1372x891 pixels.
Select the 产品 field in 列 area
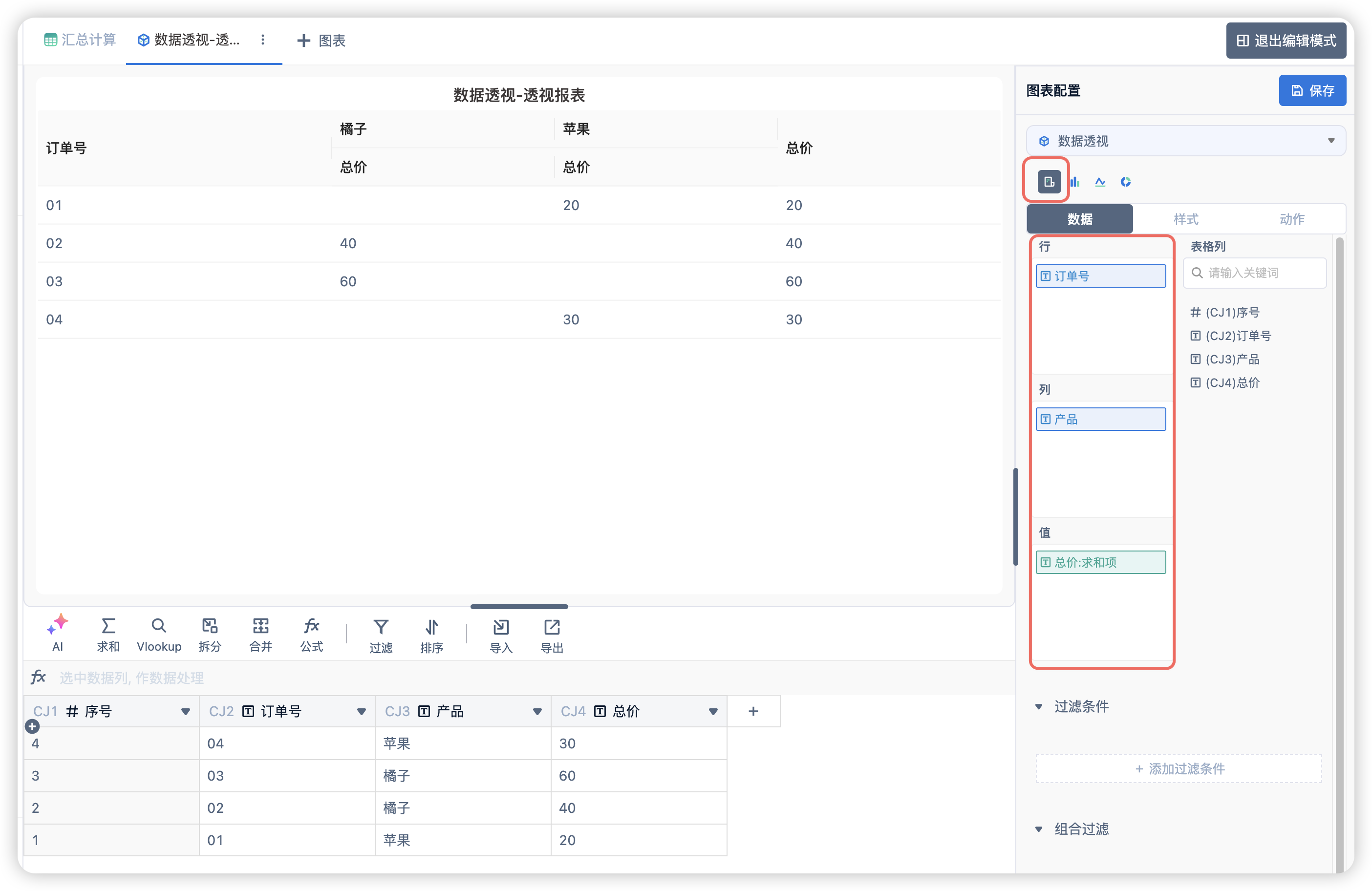(1100, 419)
